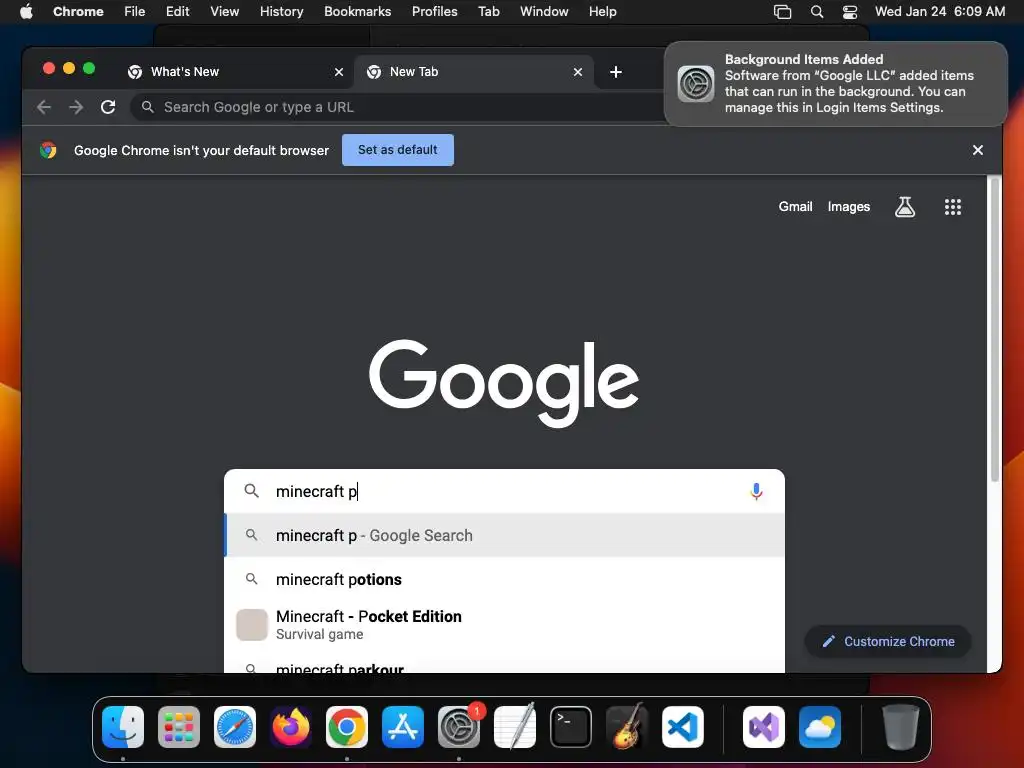Viewport: 1024px width, 768px height.
Task: Click Stage Manager icon in menu bar
Action: (x=782, y=12)
